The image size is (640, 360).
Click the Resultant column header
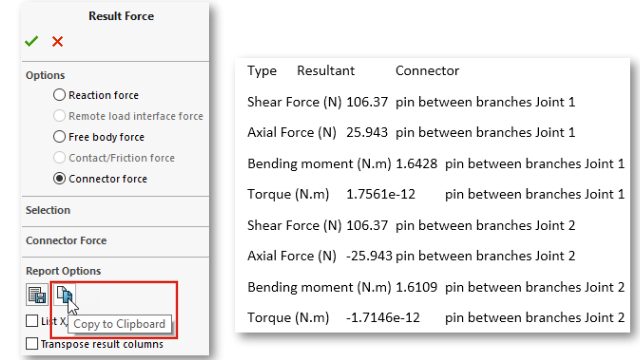tap(326, 71)
